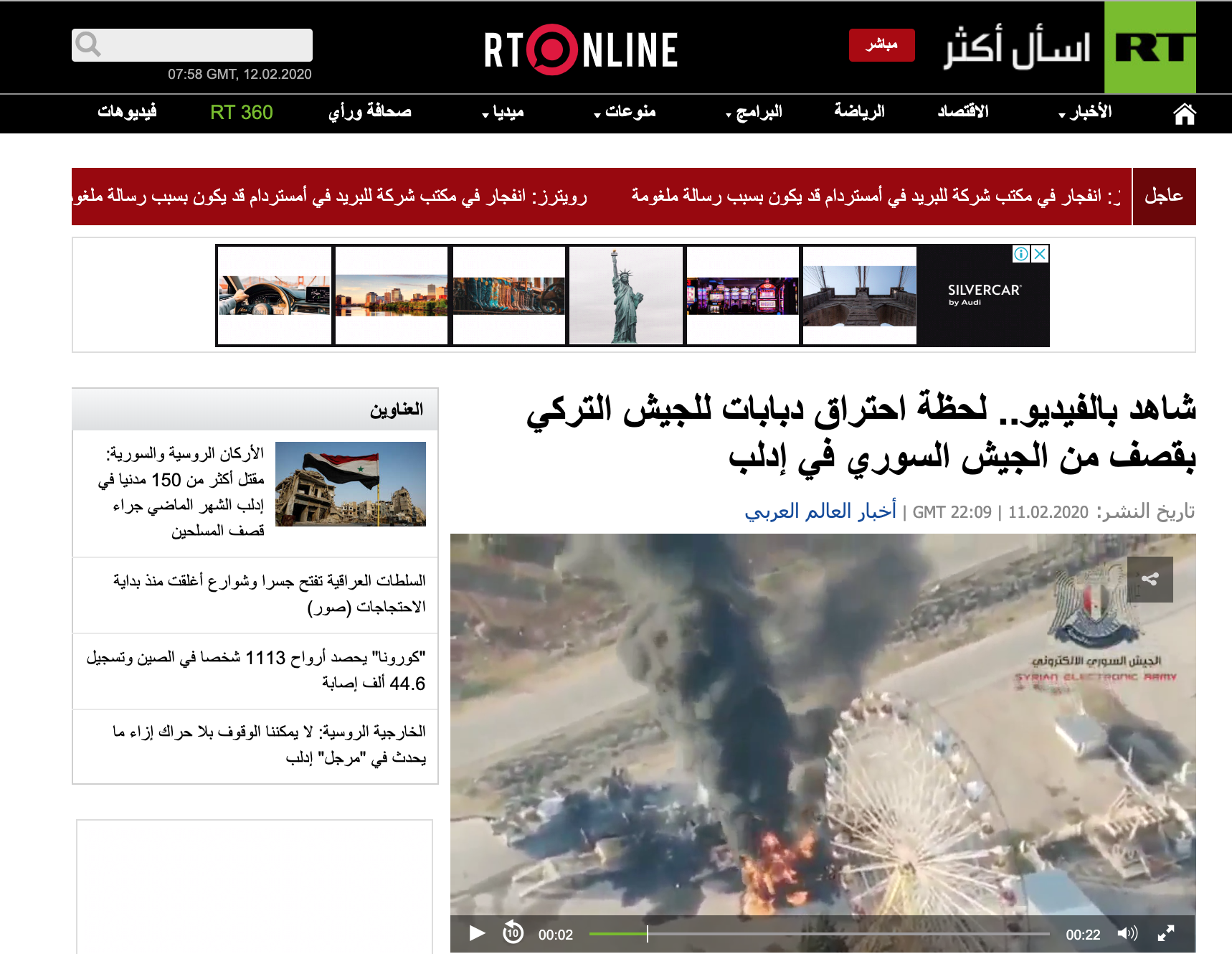Image resolution: width=1232 pixels, height=954 pixels.
Task: Click the home icon in navigation bar
Action: [1184, 113]
